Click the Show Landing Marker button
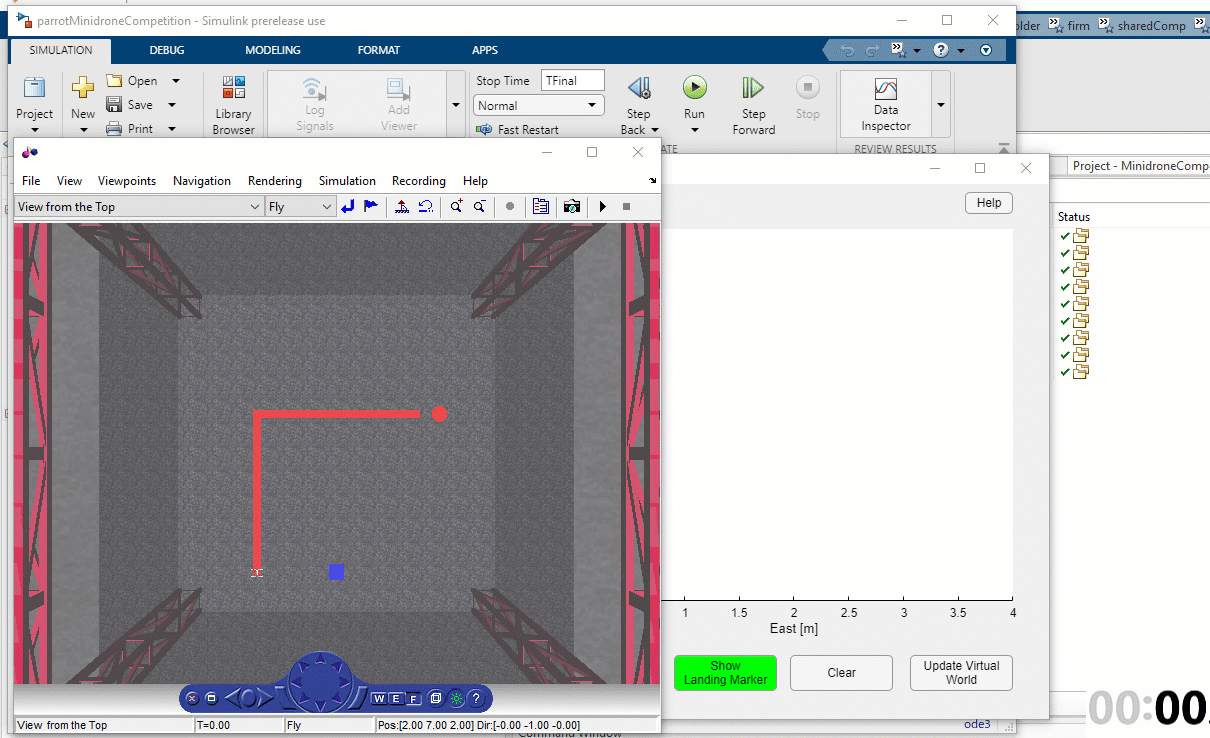The image size is (1210, 738). (725, 673)
